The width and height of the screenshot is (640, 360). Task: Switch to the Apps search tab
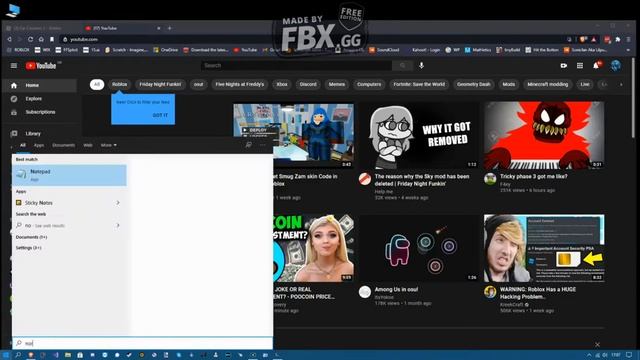[x=39, y=145]
